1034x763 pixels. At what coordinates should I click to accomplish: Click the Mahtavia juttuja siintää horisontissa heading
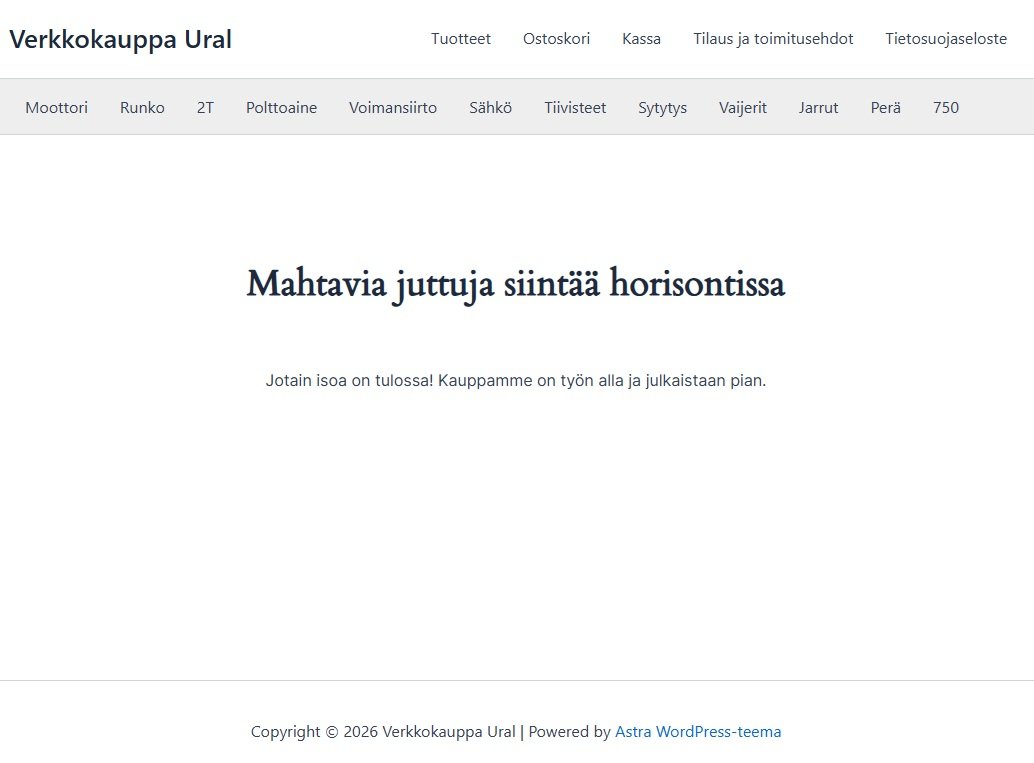click(x=516, y=284)
